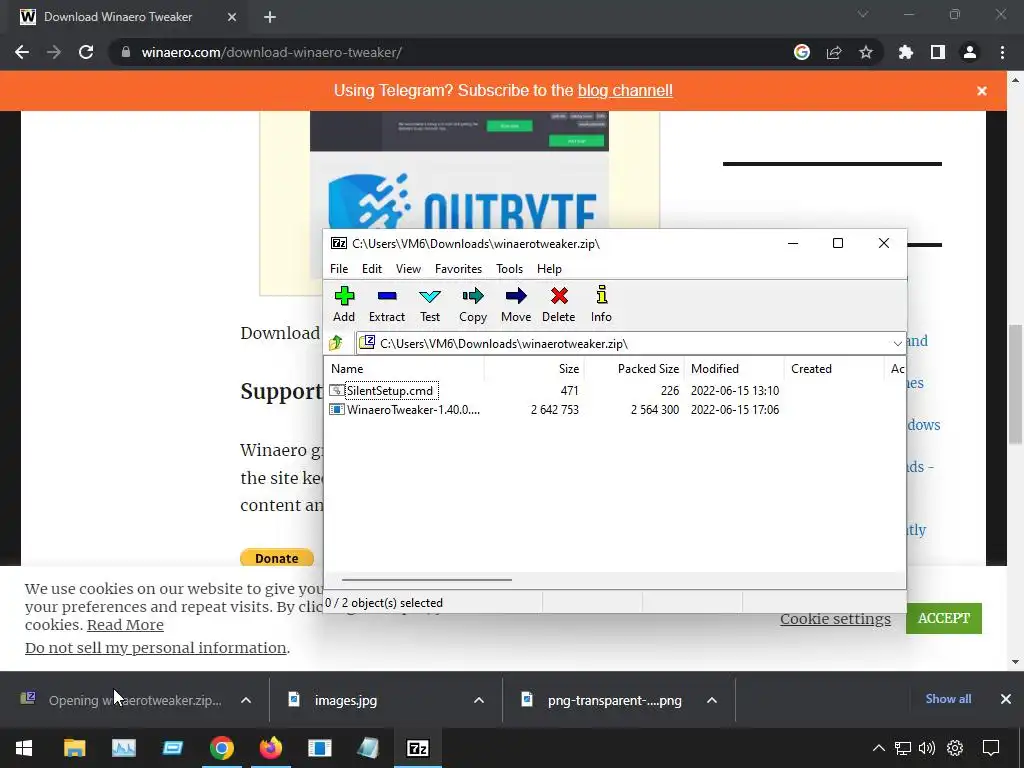This screenshot has width=1024, height=768.
Task: Open the 7-Zip File menu
Action: tap(339, 268)
